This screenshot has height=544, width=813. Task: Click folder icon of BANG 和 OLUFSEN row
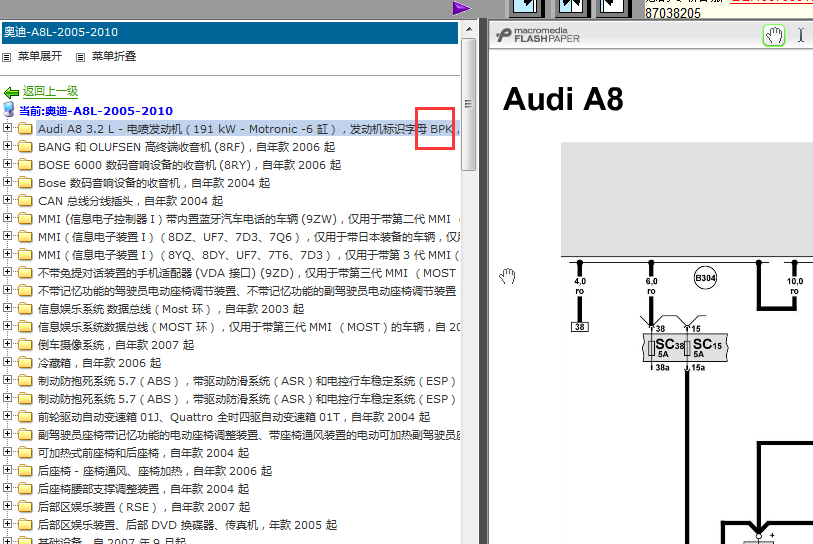[25, 147]
